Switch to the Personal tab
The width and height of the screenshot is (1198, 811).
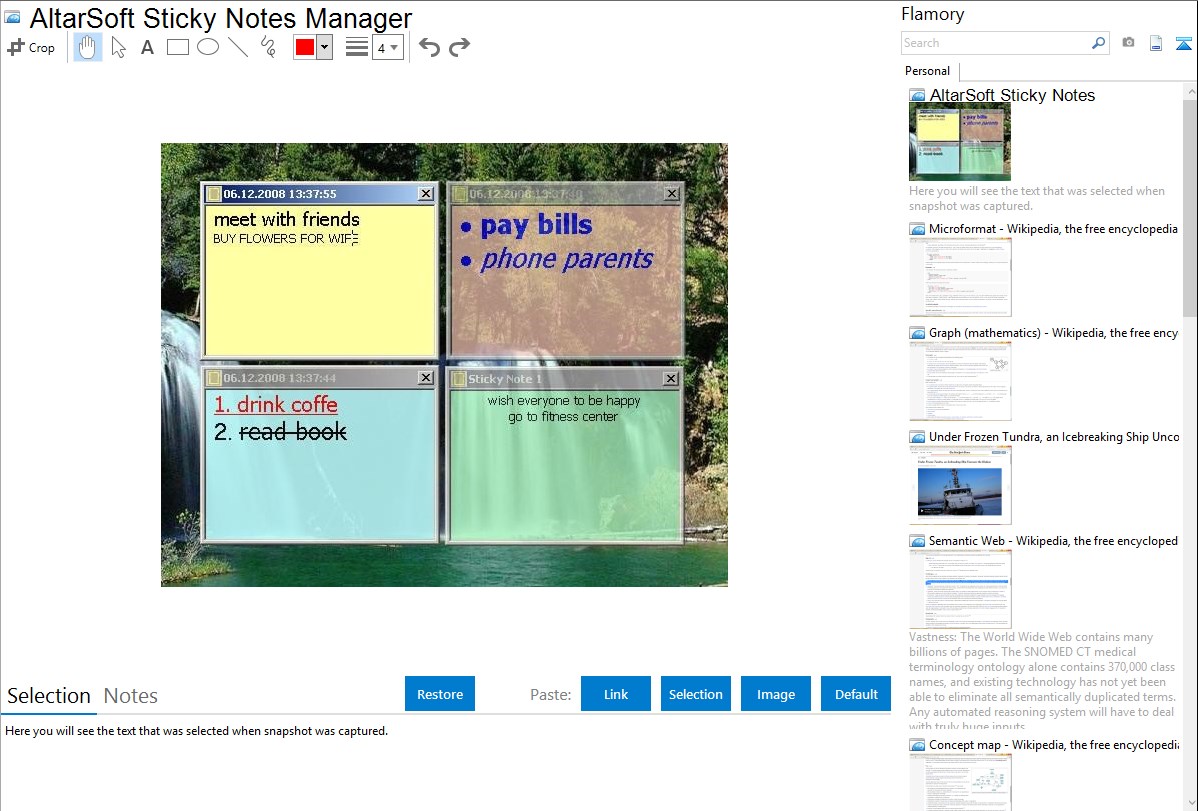pos(928,71)
